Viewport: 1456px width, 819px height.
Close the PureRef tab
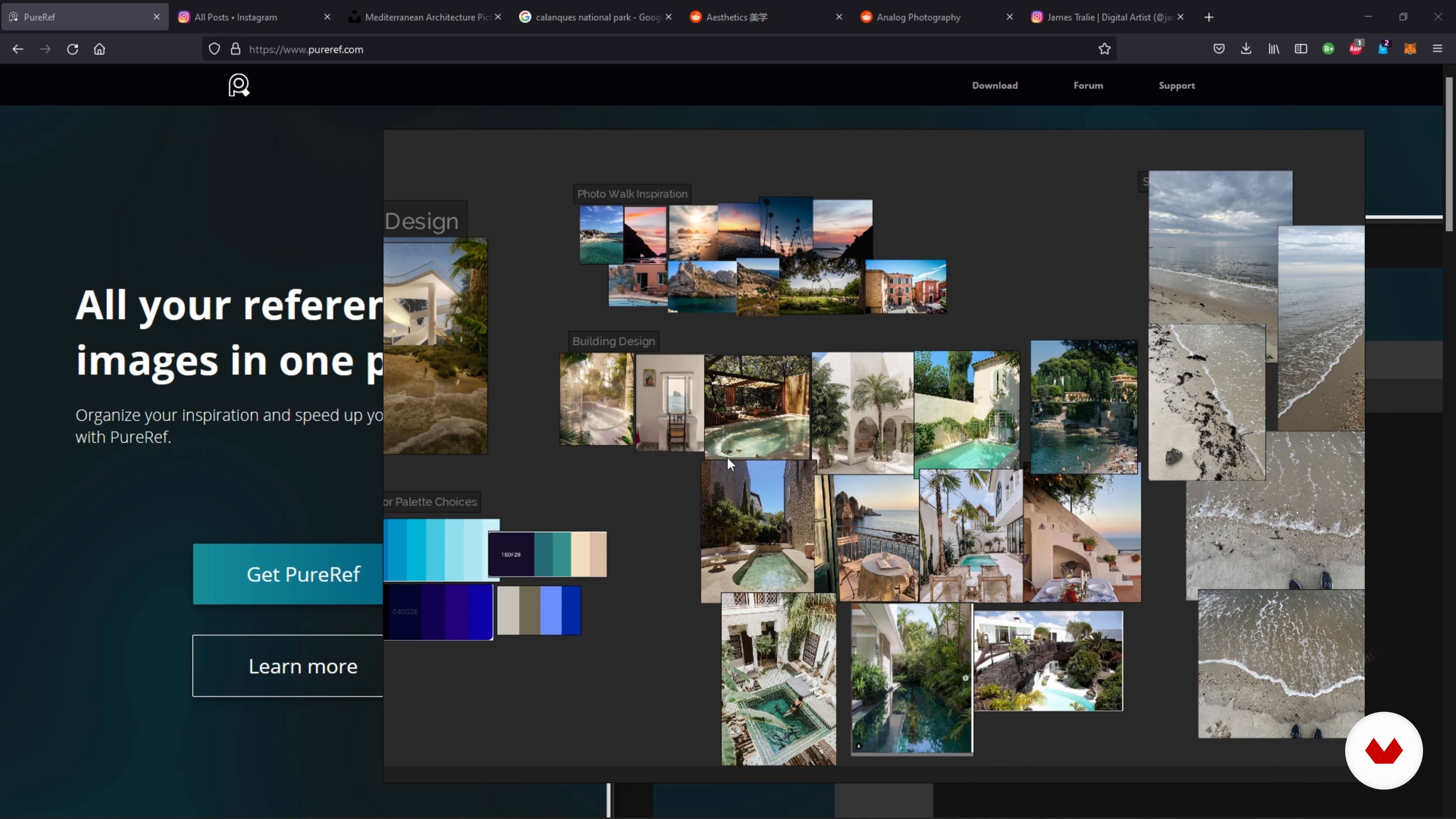(157, 17)
